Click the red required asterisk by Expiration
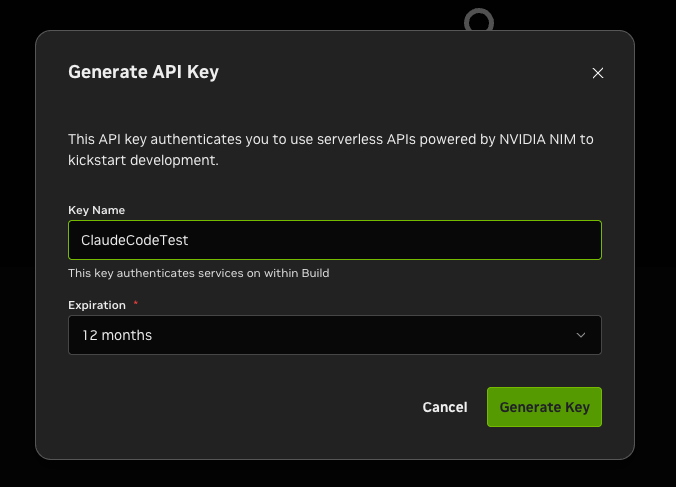676x487 pixels. click(x=135, y=303)
